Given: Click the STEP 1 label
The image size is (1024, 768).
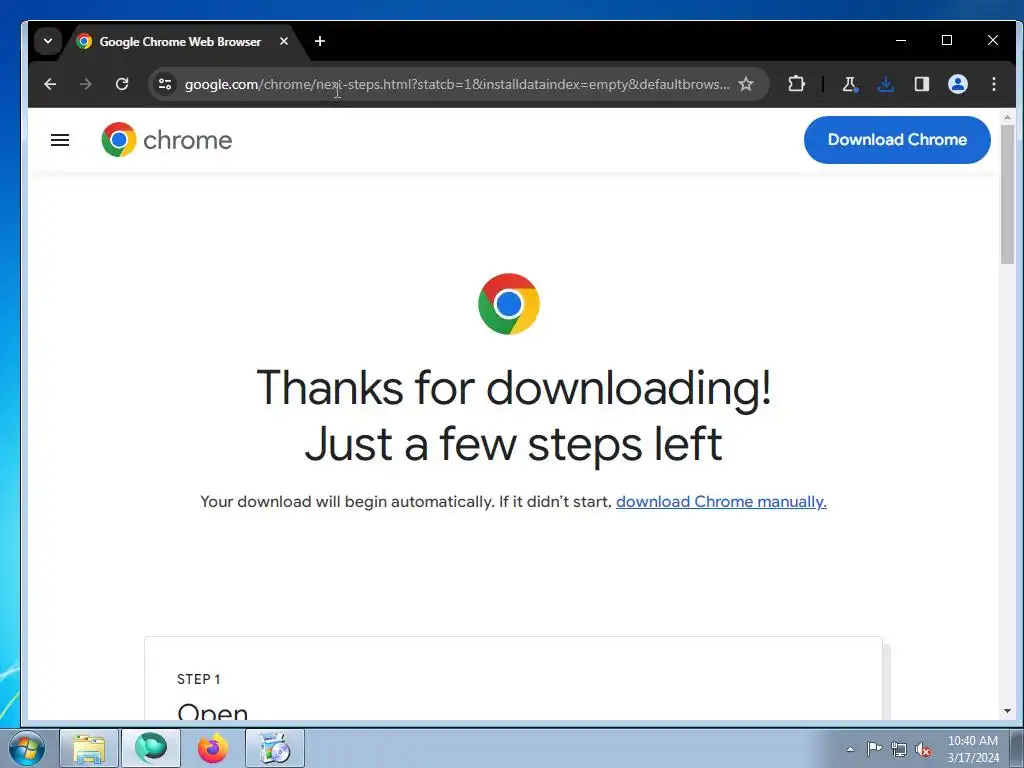Looking at the screenshot, I should point(199,679).
